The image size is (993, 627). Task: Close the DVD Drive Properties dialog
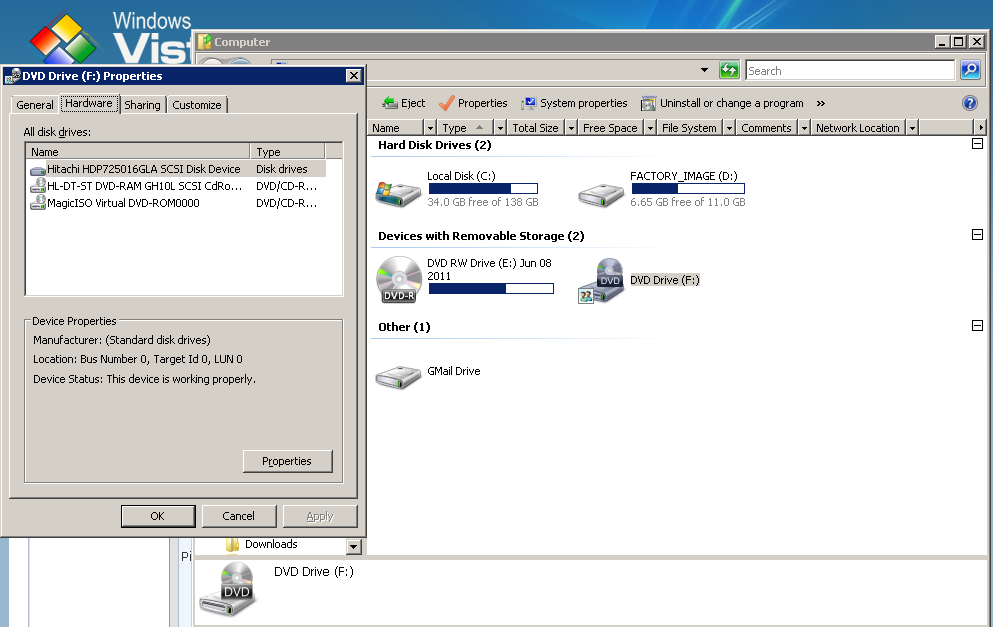point(353,76)
